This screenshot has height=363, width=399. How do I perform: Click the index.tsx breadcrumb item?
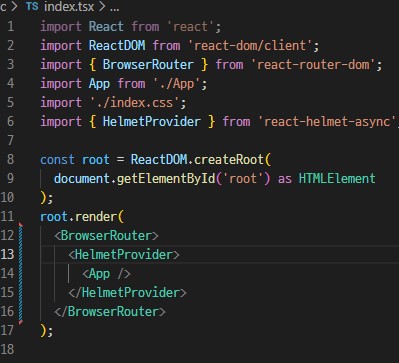click(69, 7)
